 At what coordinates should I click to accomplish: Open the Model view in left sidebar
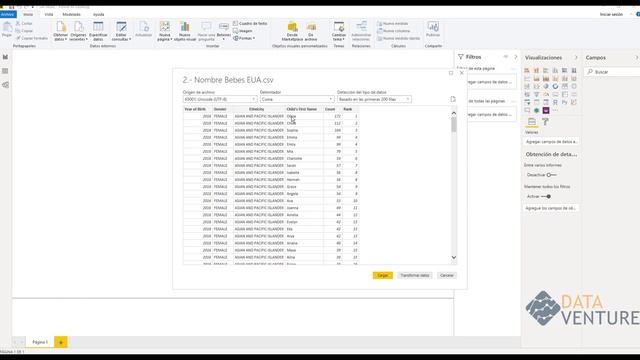(x=5, y=85)
